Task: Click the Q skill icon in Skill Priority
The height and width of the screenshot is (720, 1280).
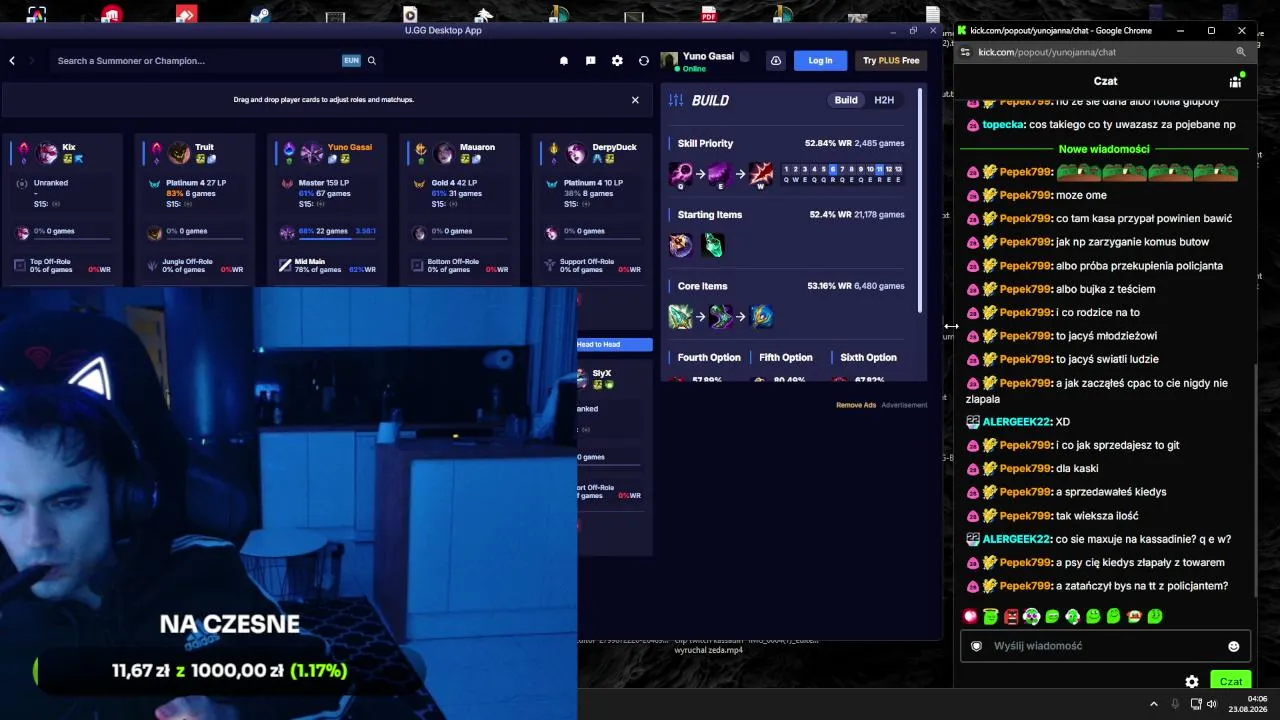Action: point(681,173)
